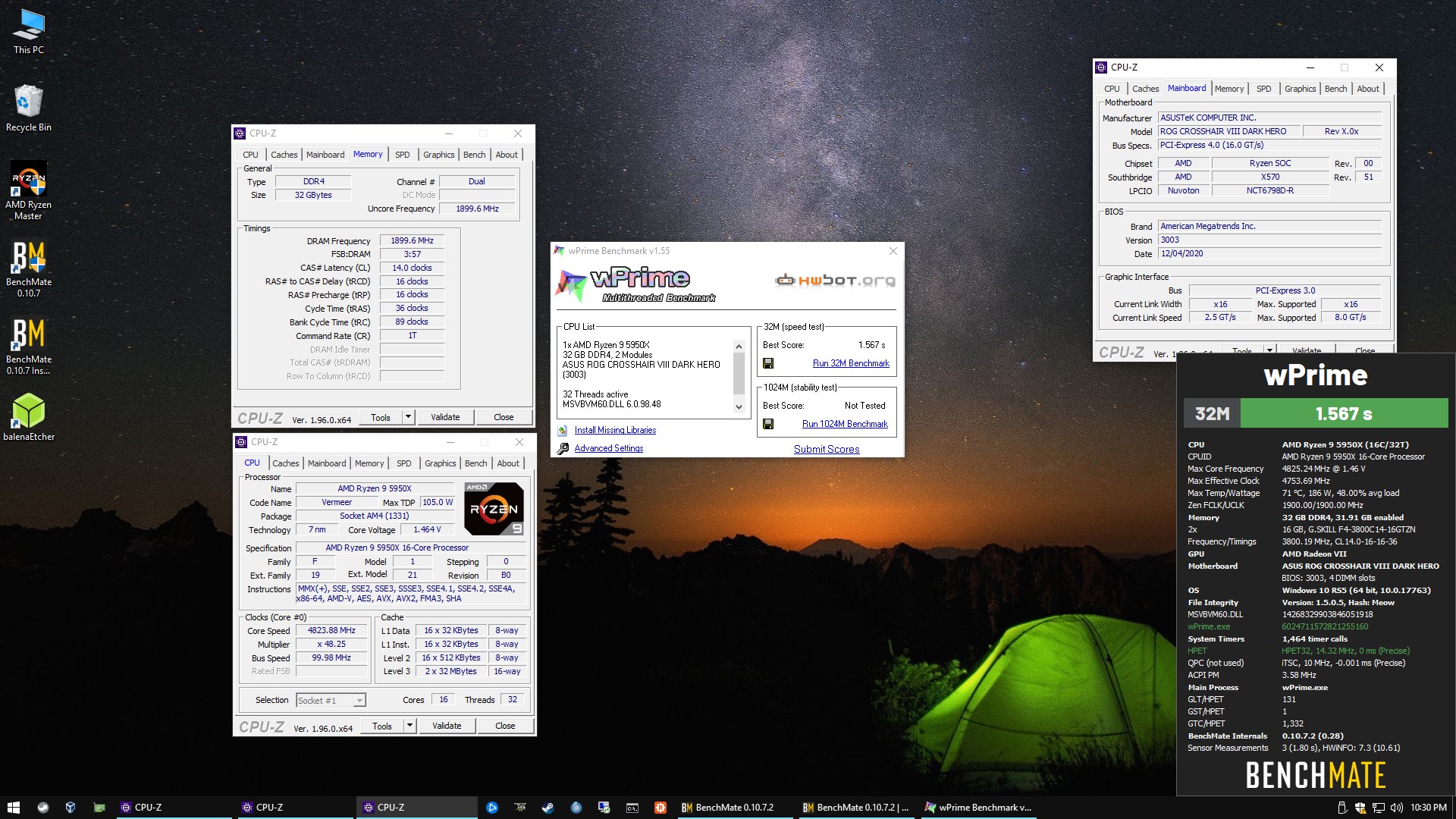The height and width of the screenshot is (819, 1456).
Task: Click icon beside Install Missing Libraries
Action: [563, 431]
